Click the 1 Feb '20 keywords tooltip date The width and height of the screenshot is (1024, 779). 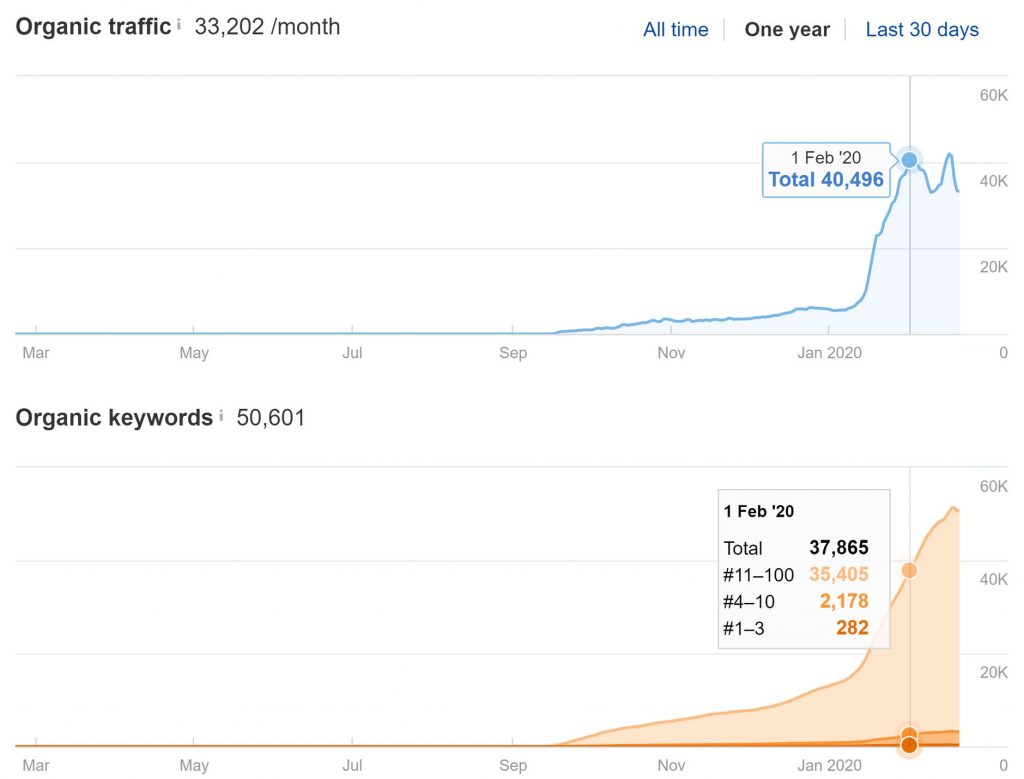click(x=758, y=511)
